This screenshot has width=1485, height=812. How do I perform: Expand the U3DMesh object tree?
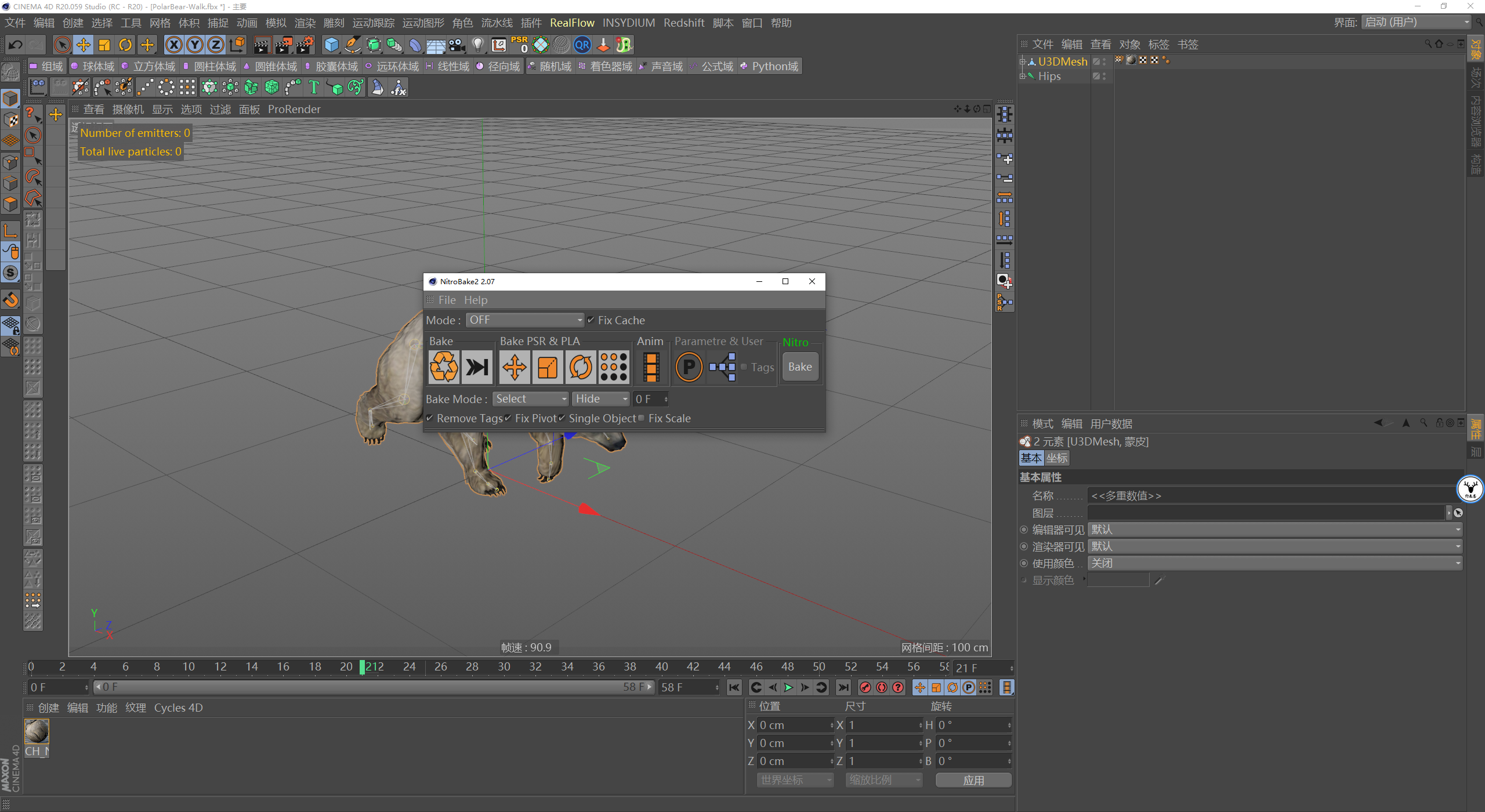(1023, 61)
